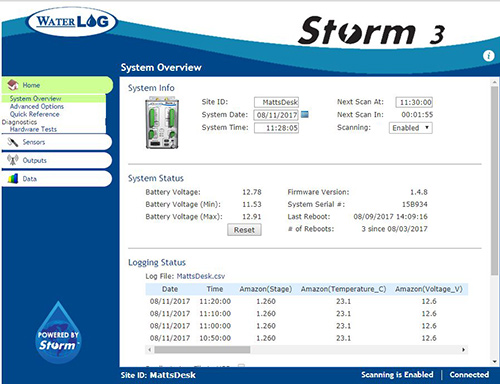The width and height of the screenshot is (500, 384).
Task: Open Quick Reference
Action: point(35,114)
